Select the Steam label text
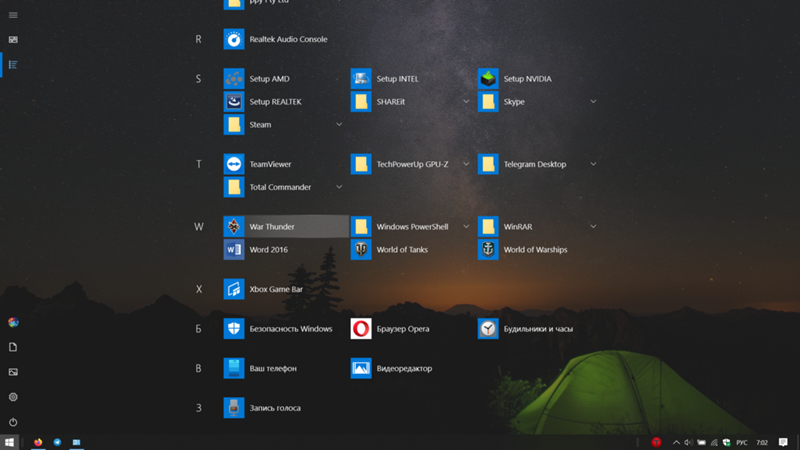800x450 pixels. (260, 124)
